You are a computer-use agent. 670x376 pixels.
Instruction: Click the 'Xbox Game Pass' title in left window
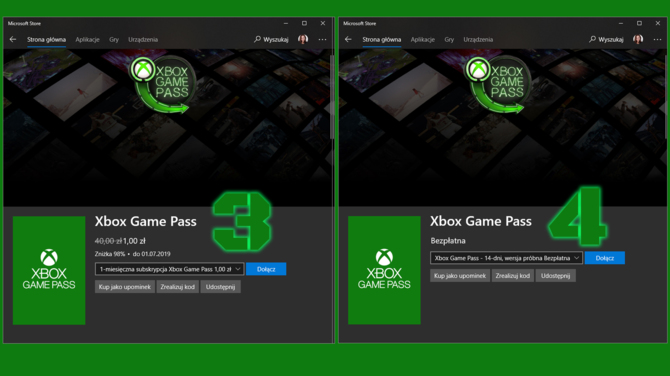[x=146, y=221]
